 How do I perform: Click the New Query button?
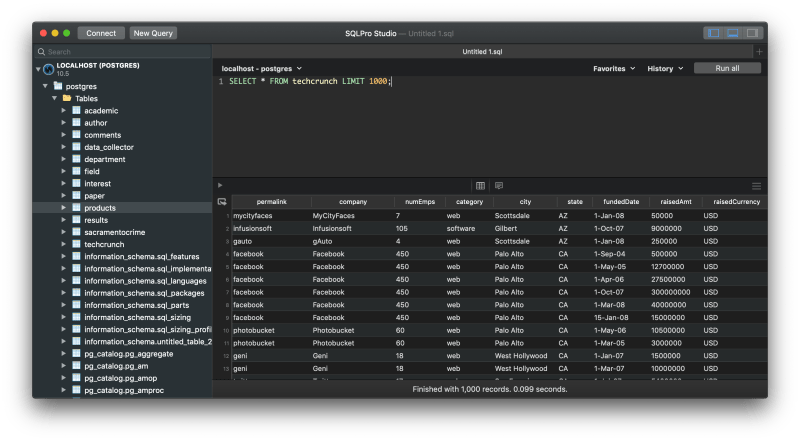point(153,33)
